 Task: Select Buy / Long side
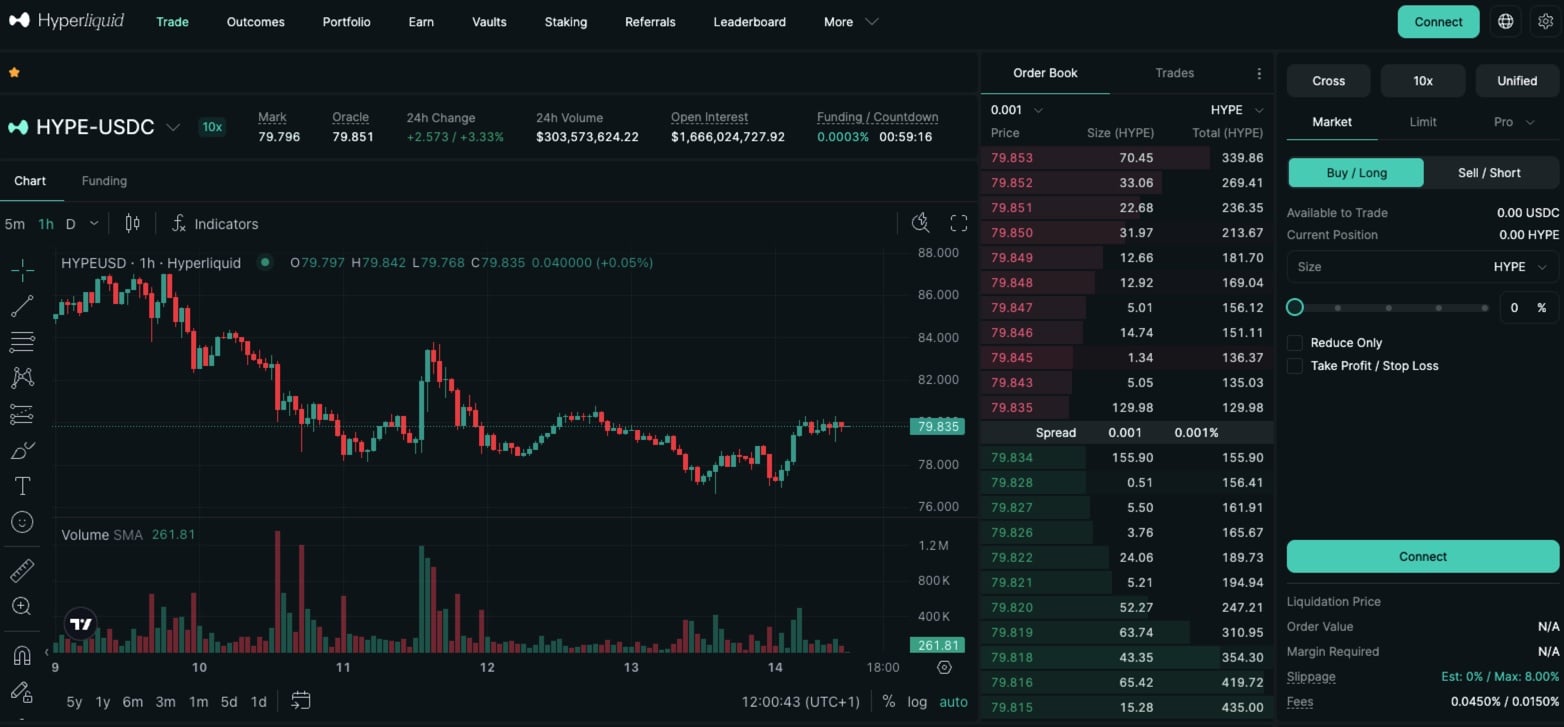1356,172
